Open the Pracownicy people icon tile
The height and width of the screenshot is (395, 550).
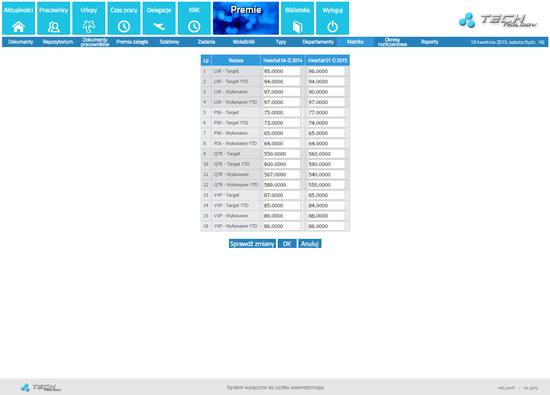54,18
